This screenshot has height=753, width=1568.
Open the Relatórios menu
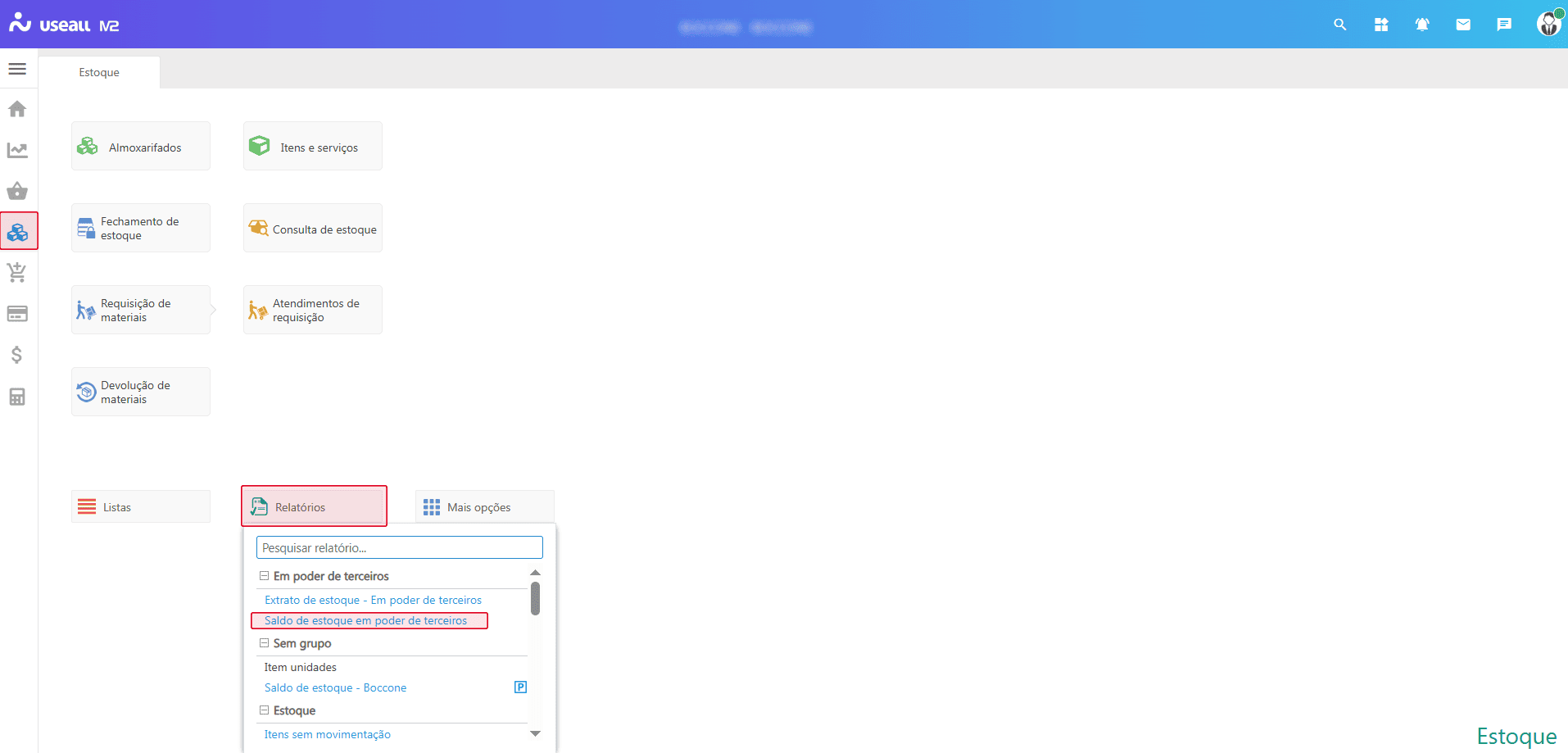(314, 507)
